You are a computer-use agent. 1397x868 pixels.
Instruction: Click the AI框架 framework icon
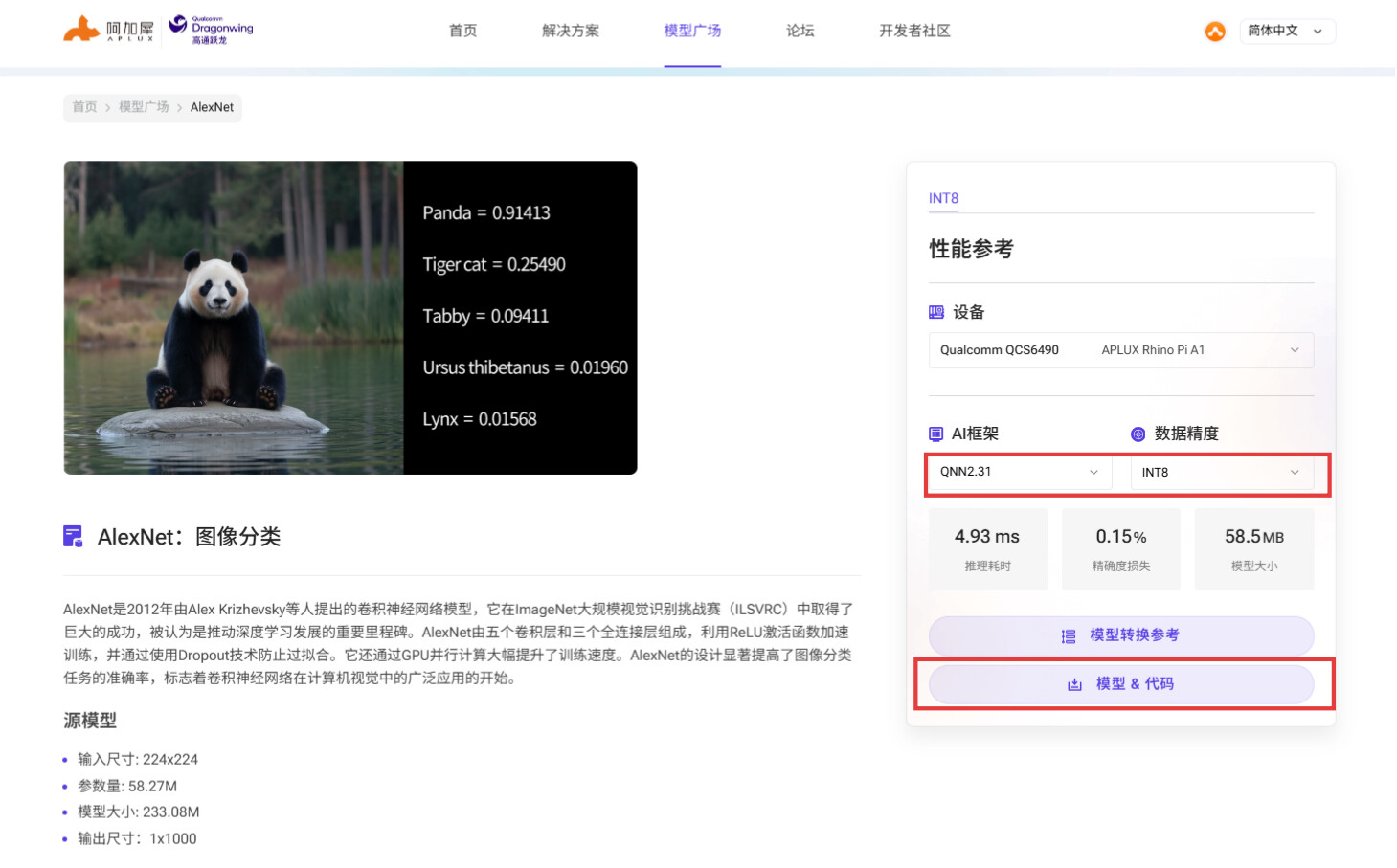[x=936, y=434]
